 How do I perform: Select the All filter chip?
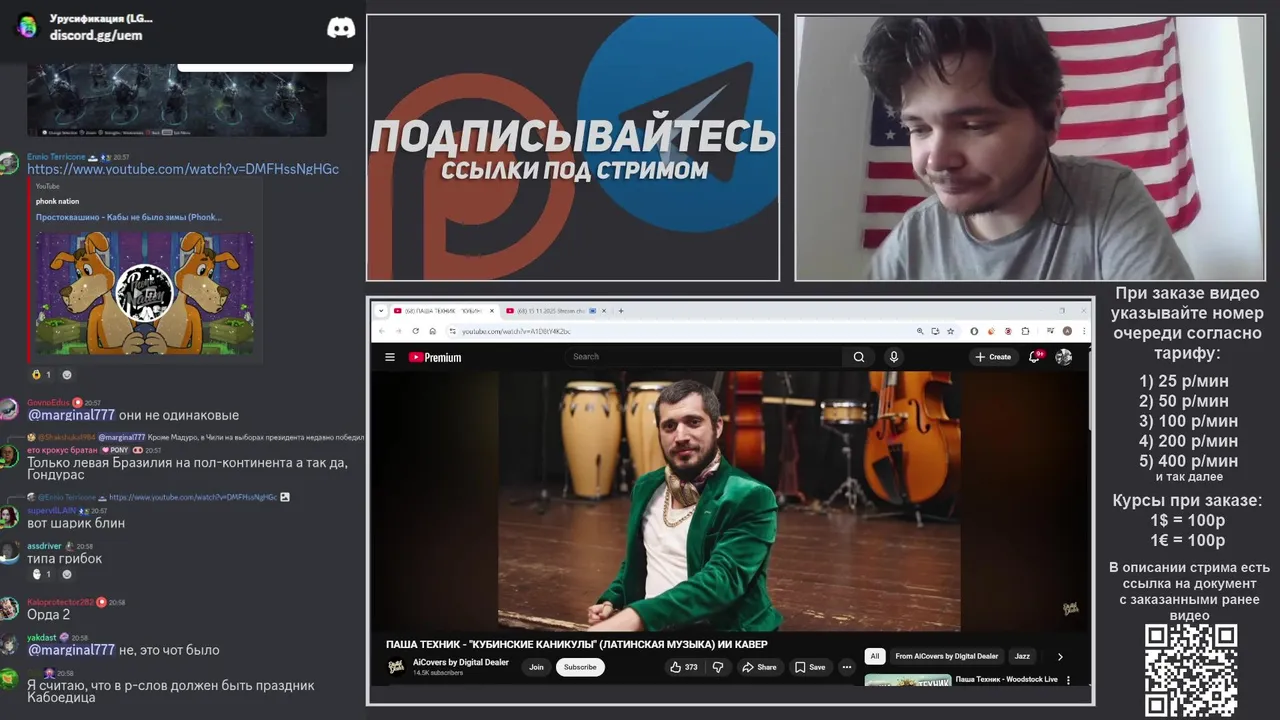point(875,656)
